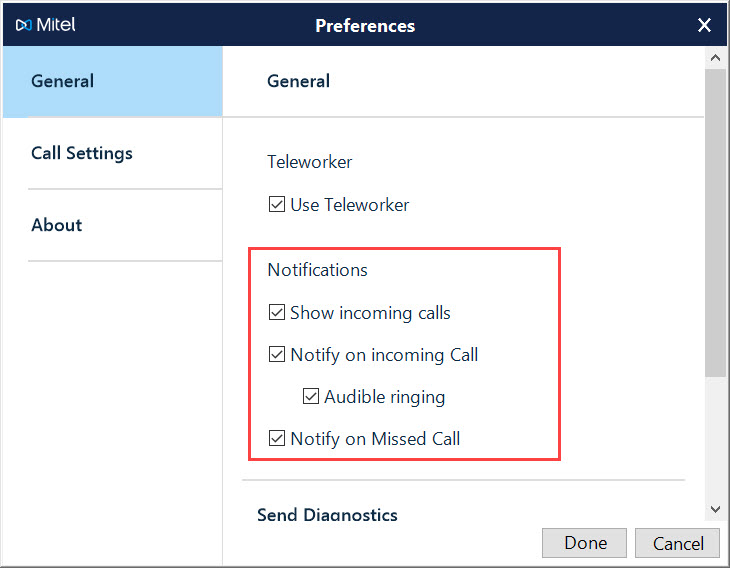Uncheck Notify on Missed Call
Screen dimensions: 730x568
[277, 439]
